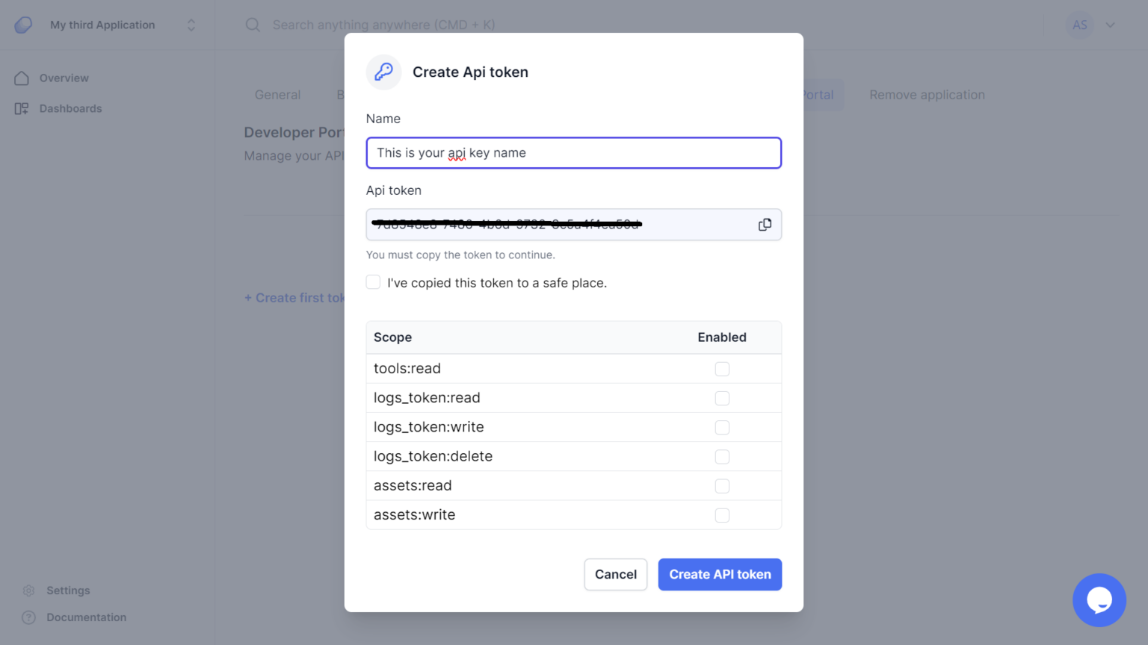This screenshot has height=645, width=1148.
Task: Open the chat support bubble
Action: (x=1099, y=600)
